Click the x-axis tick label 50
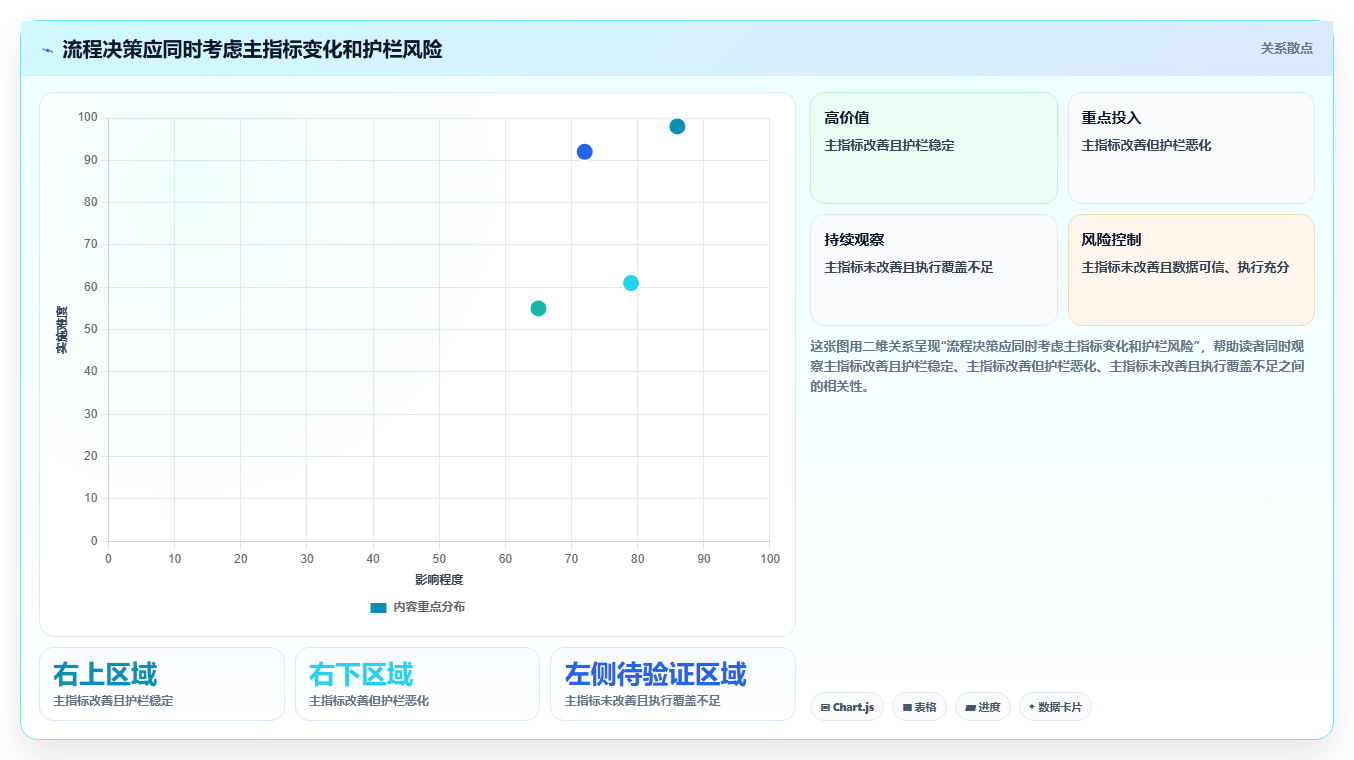This screenshot has height=760, width=1354. tap(439, 558)
